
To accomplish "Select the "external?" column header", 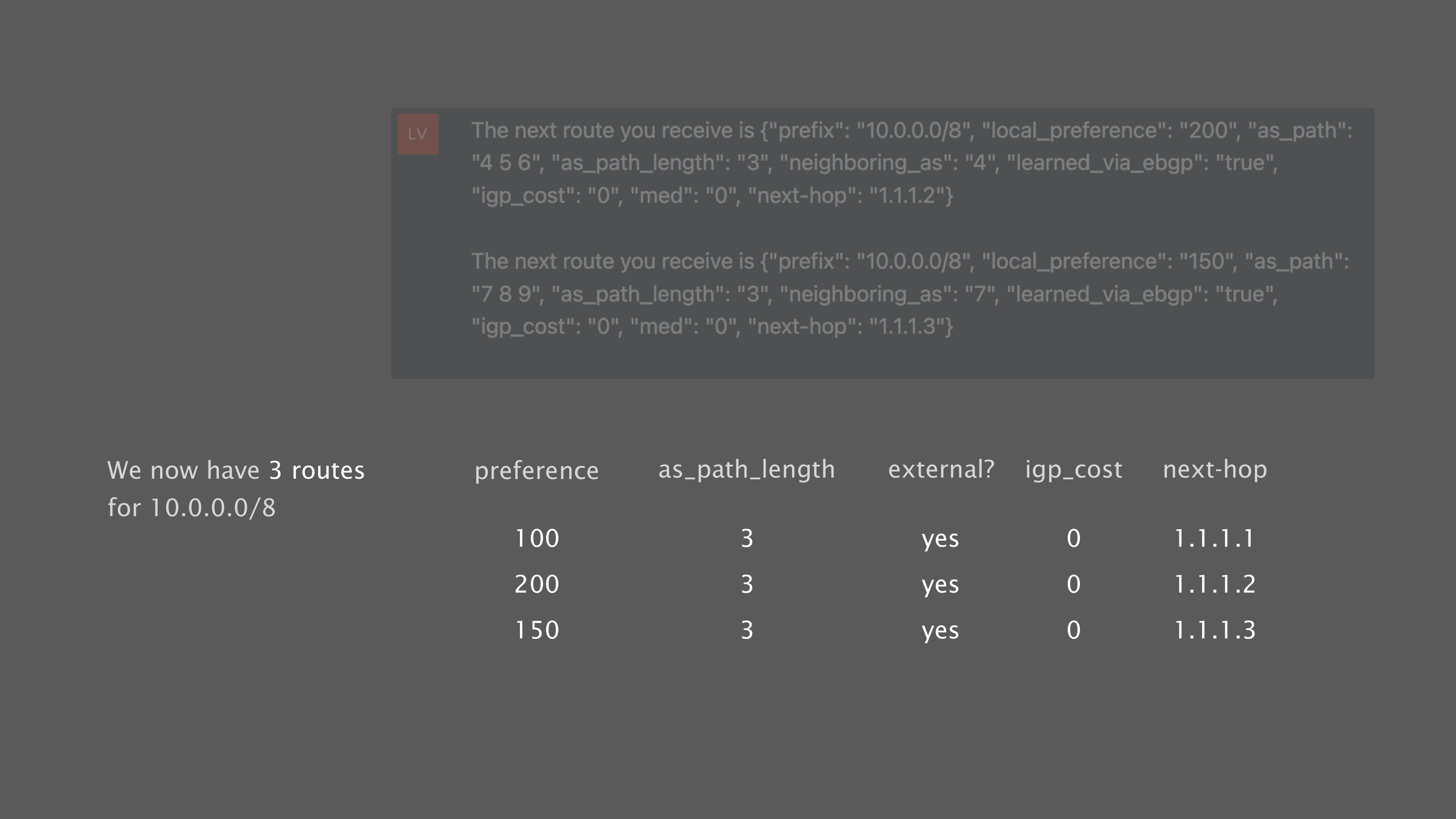I will point(941,469).
